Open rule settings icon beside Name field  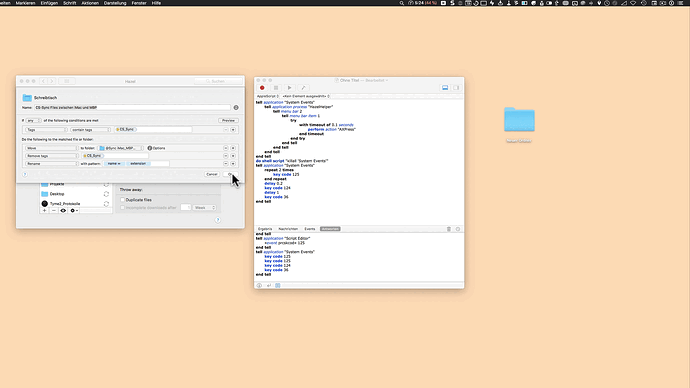[x=236, y=107]
